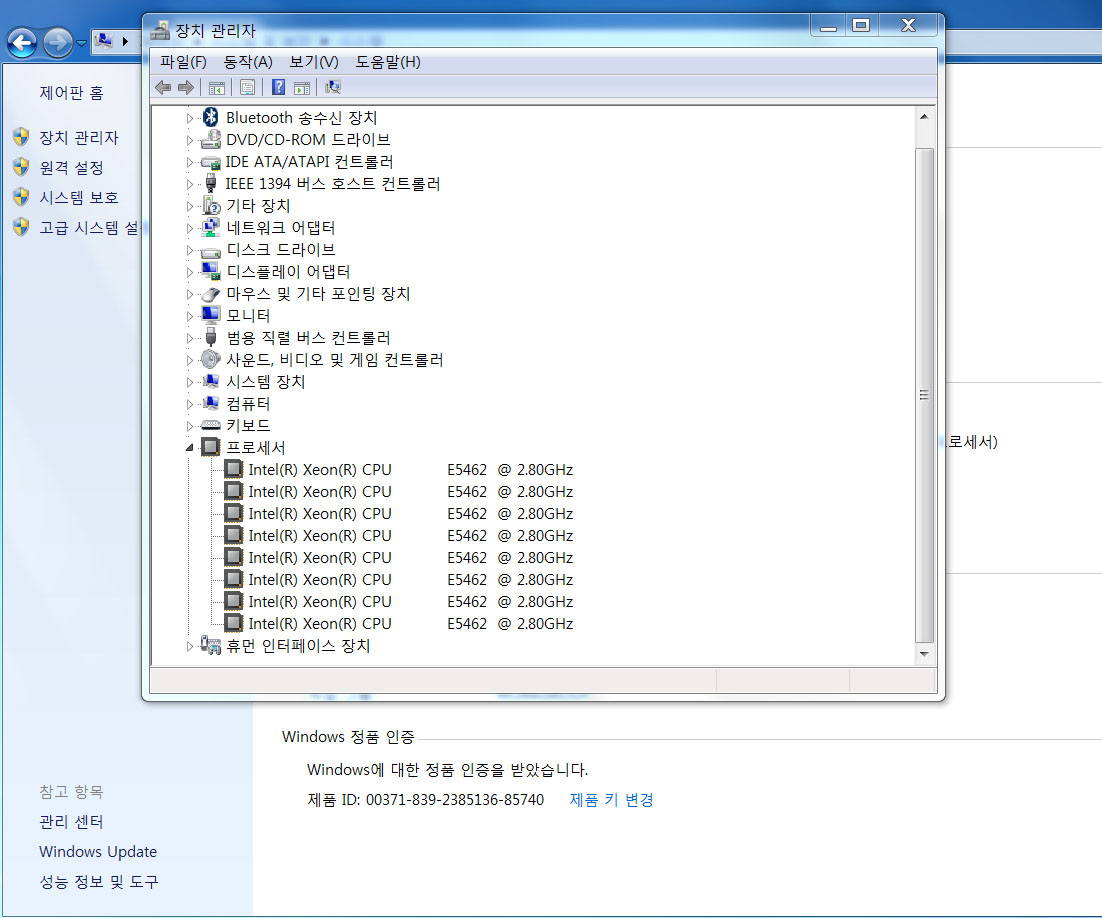Click the 제품 키 변경 link
Image resolution: width=1102 pixels, height=918 pixels.
point(611,800)
